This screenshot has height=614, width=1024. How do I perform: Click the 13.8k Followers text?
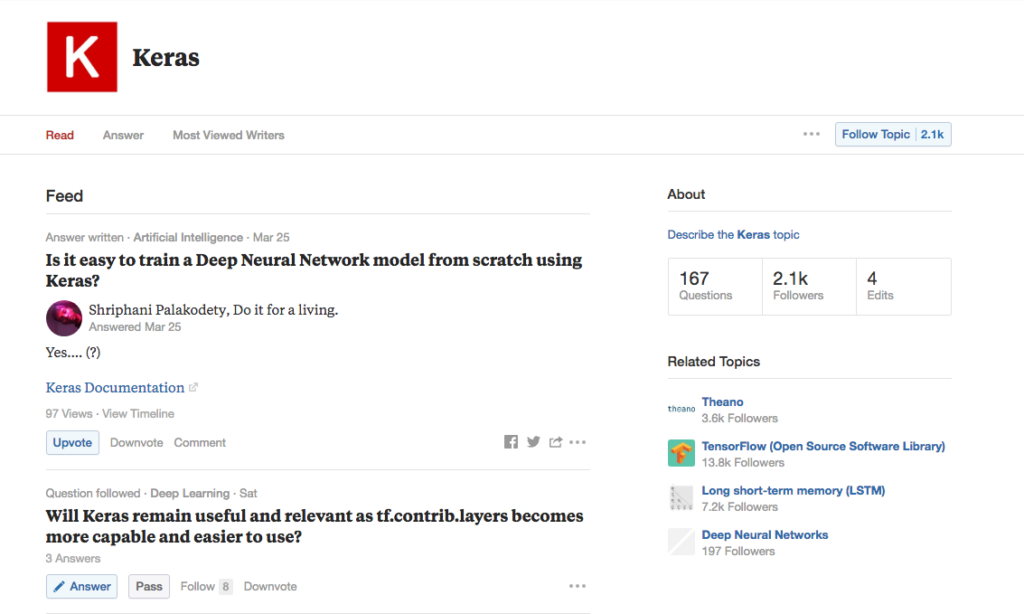(743, 462)
